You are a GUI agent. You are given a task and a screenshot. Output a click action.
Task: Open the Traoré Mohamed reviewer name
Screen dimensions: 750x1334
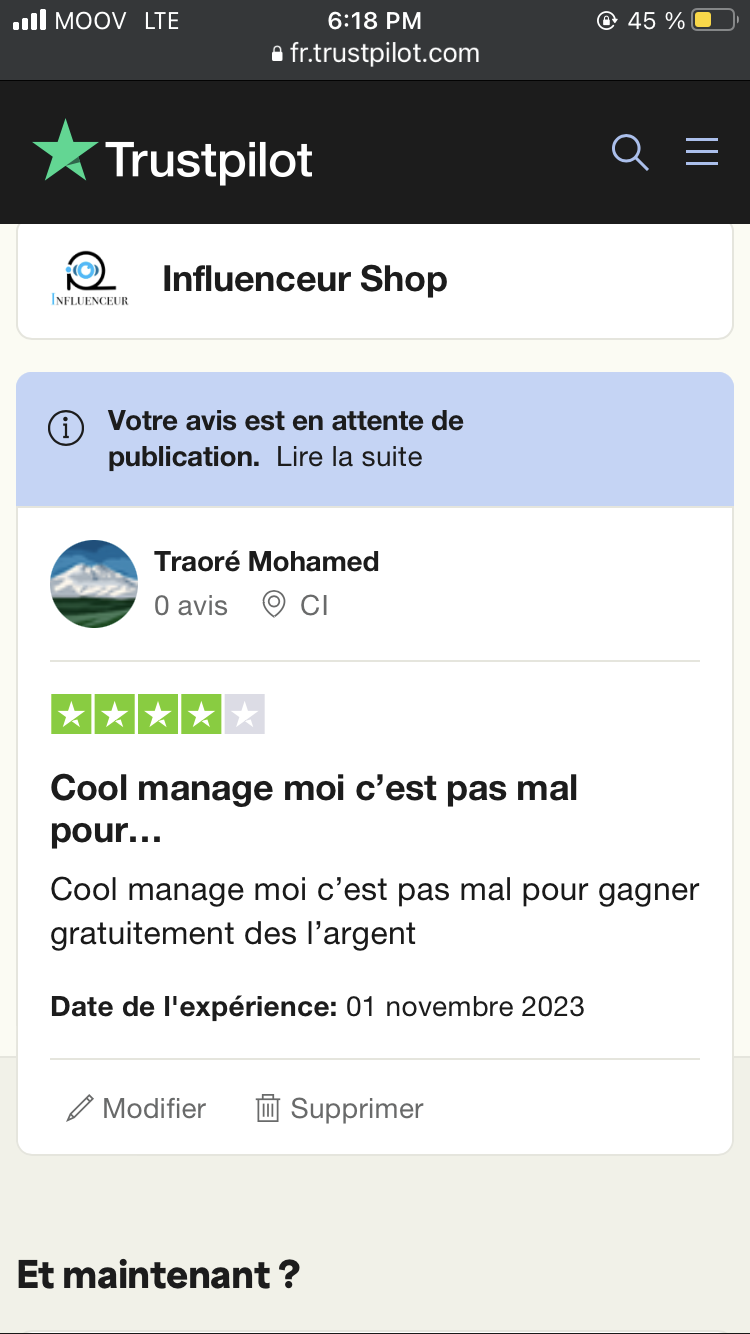267,562
